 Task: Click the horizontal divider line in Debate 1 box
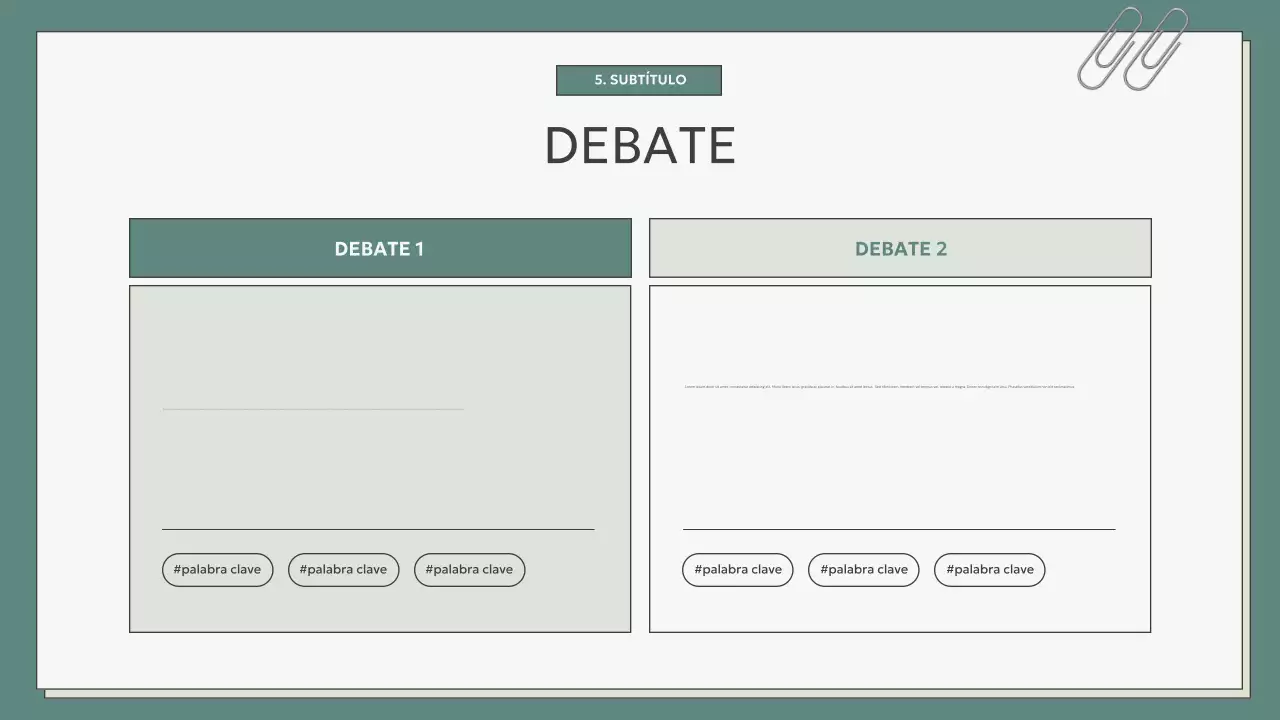(378, 528)
